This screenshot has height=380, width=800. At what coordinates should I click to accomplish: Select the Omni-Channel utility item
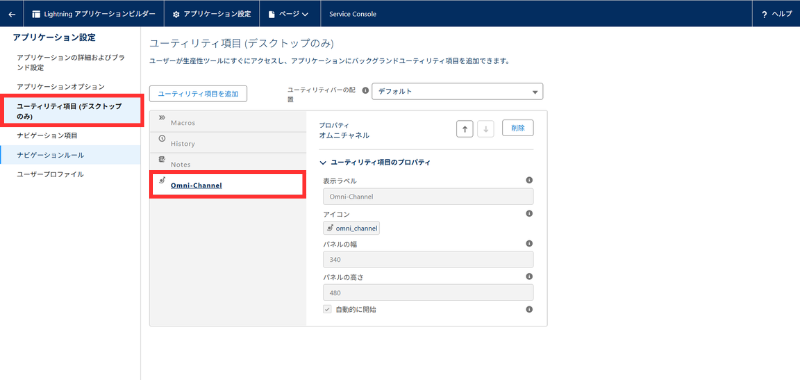(228, 185)
